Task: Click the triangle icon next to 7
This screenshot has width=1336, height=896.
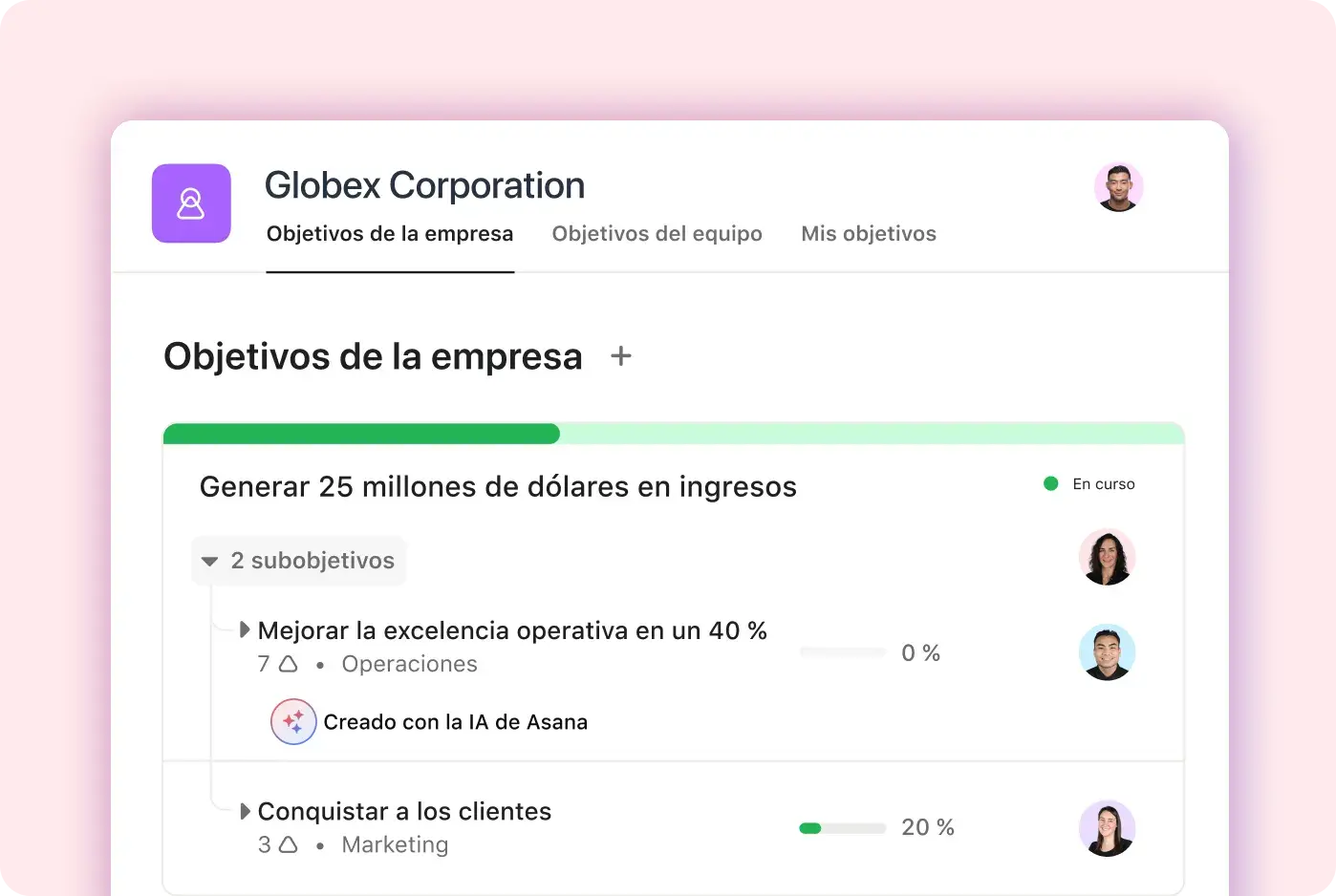Action: pos(288,664)
